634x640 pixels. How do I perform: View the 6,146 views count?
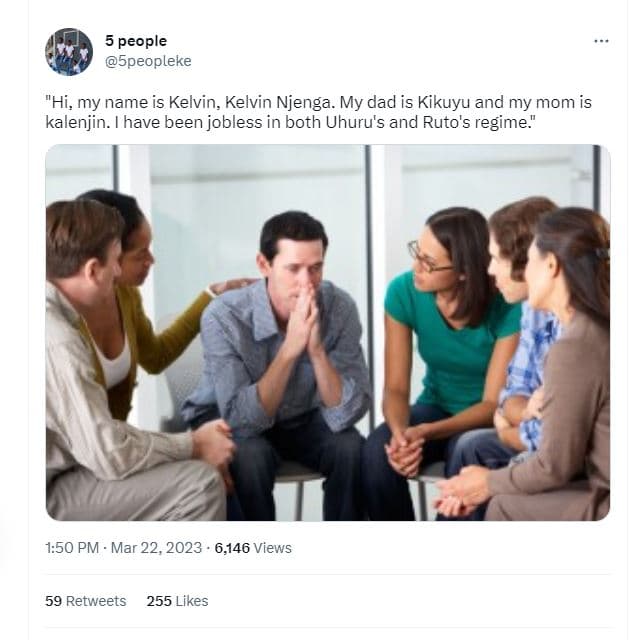(x=253, y=548)
